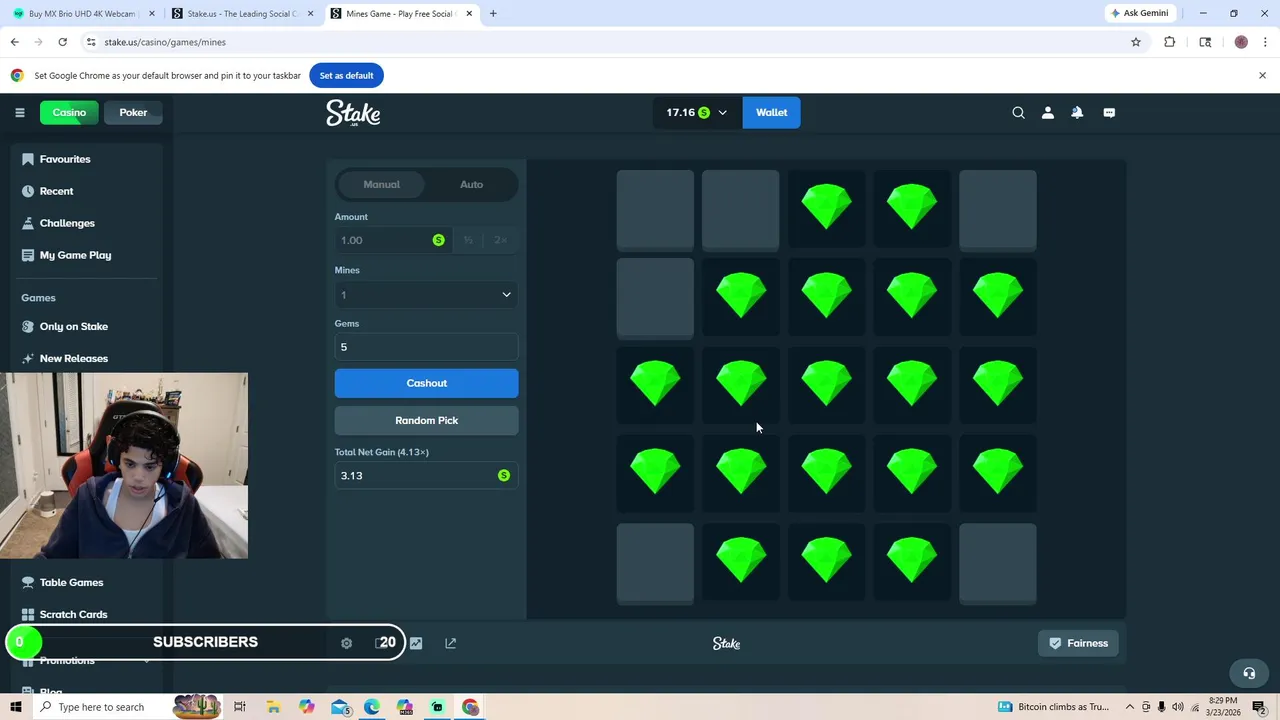Open the Stake hamburger menu
The height and width of the screenshot is (720, 1280).
tap(19, 113)
